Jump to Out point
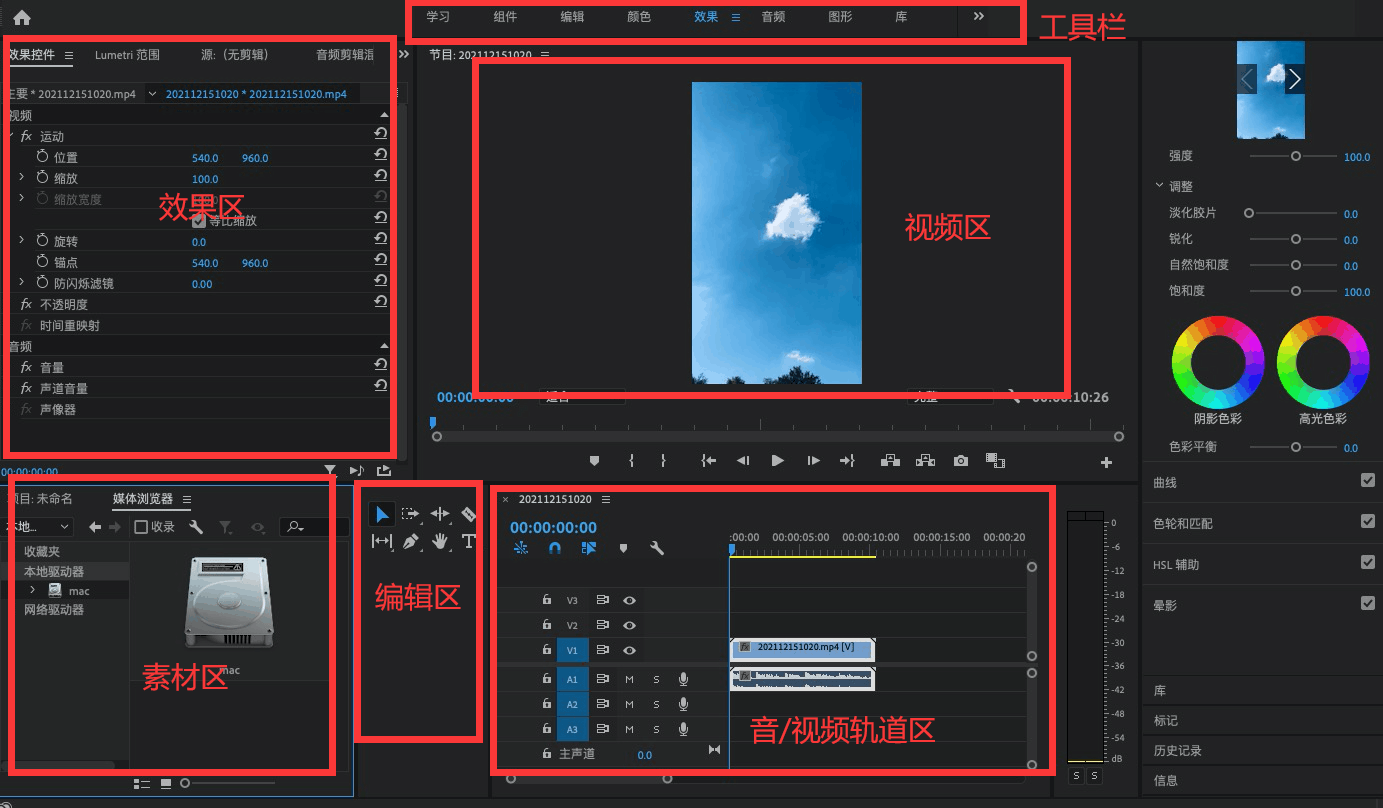Image resolution: width=1383 pixels, height=808 pixels. (x=847, y=461)
